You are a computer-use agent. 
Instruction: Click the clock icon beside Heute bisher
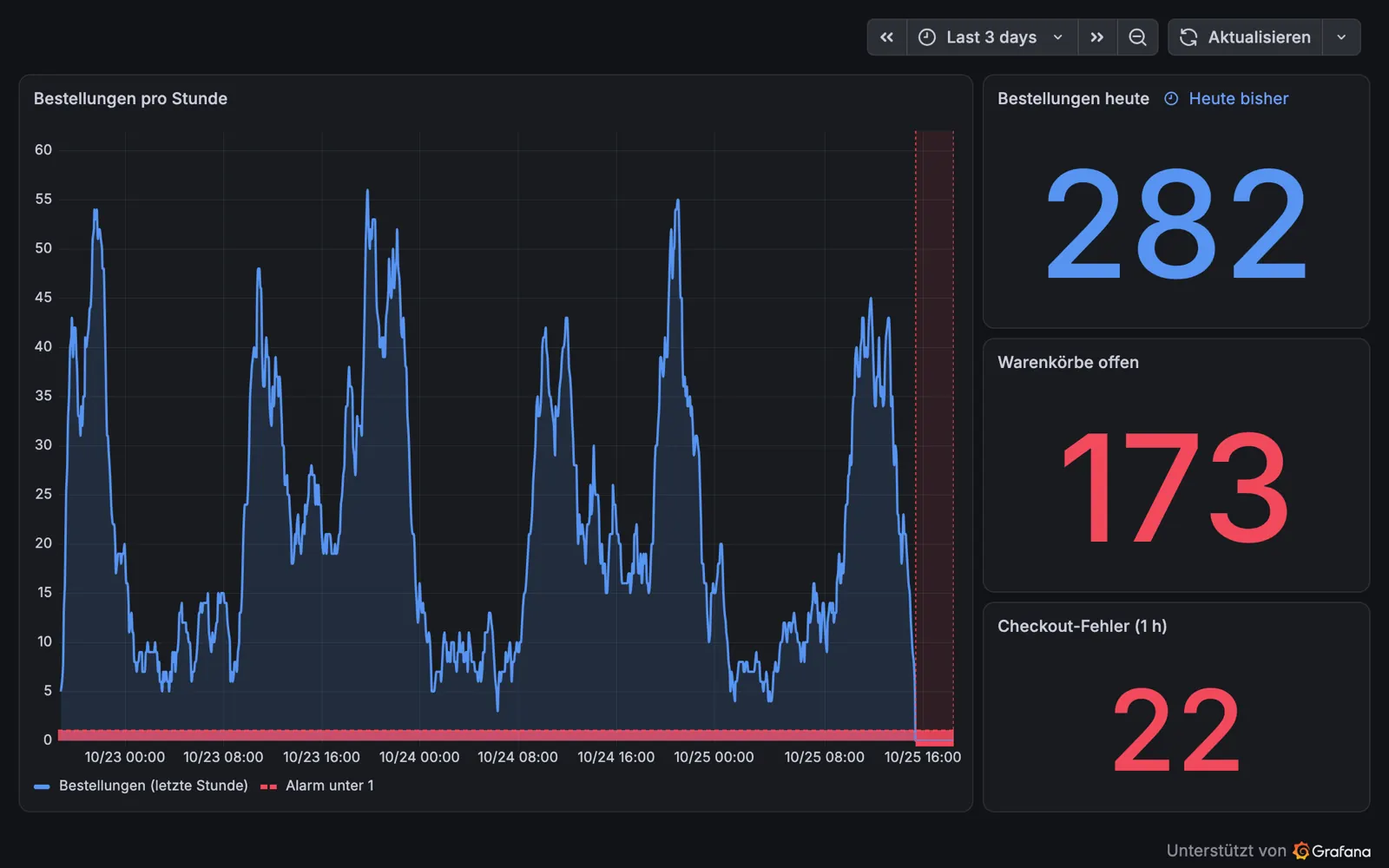pos(1171,99)
